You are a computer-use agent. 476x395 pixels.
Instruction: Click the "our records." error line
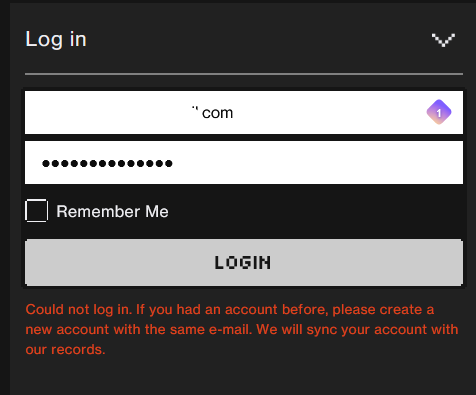tap(65, 350)
